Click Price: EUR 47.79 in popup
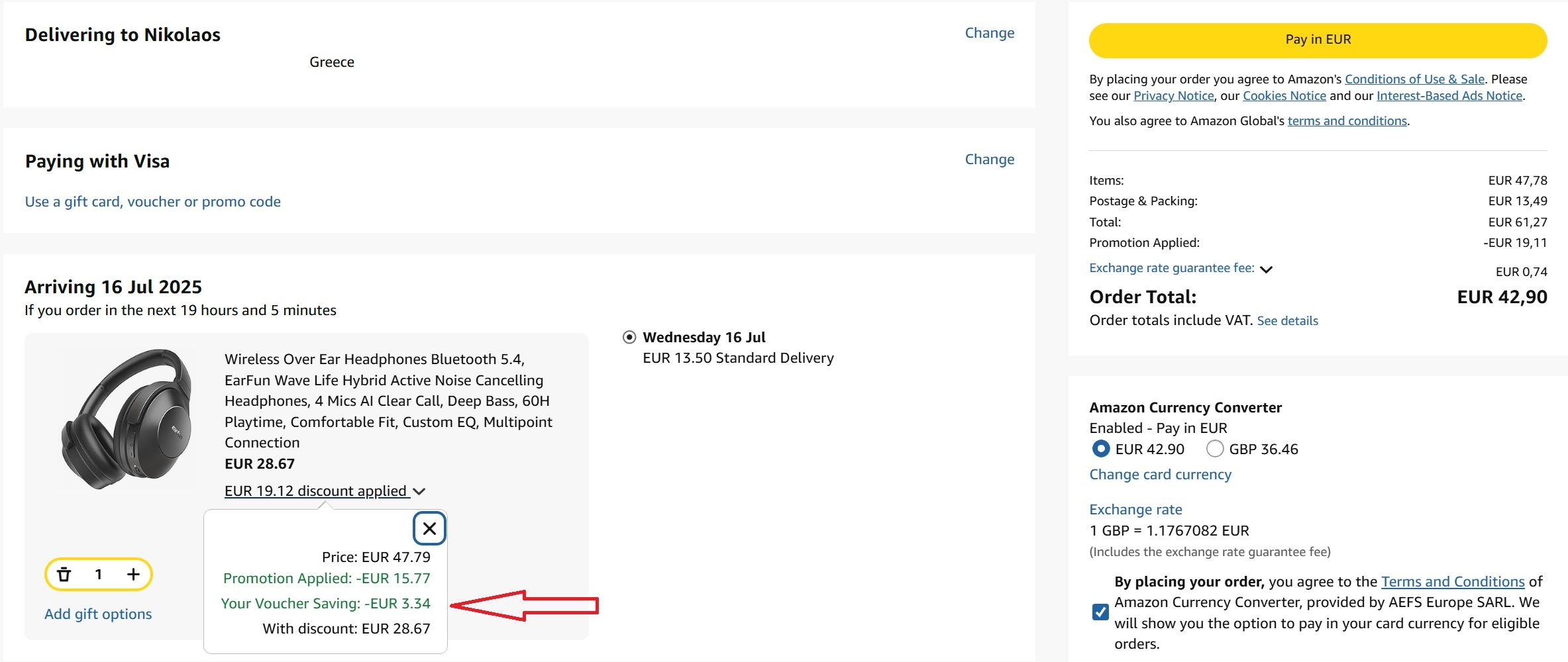The image size is (1568, 662). coord(376,557)
